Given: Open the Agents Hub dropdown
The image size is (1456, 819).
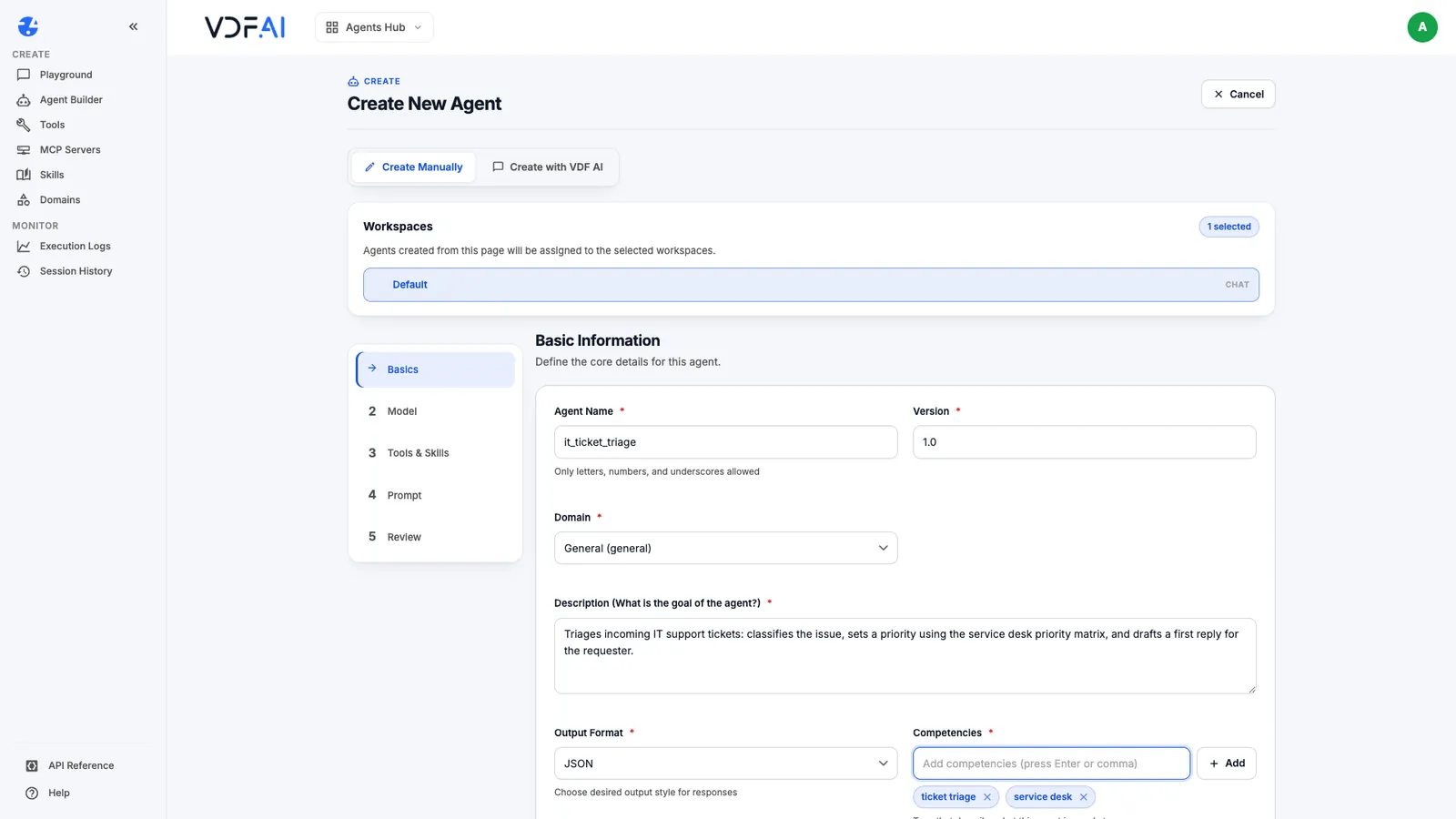Looking at the screenshot, I should pyautogui.click(x=374, y=27).
